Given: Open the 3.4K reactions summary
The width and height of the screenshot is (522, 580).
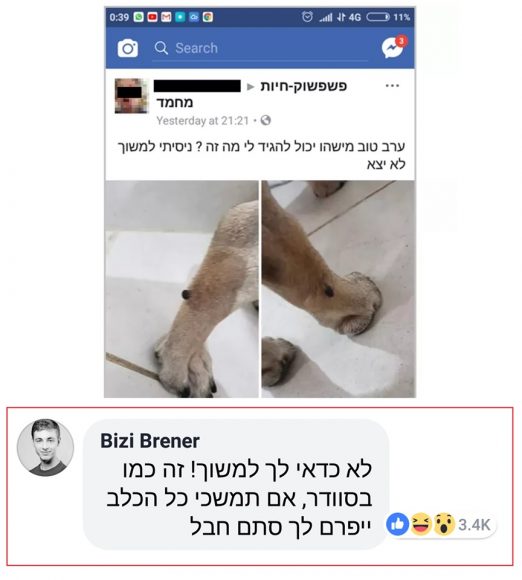Looking at the screenshot, I should pos(440,524).
